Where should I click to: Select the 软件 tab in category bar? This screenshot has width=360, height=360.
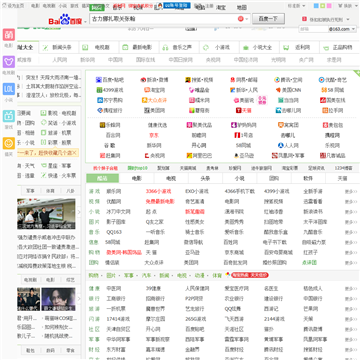(x=308, y=178)
